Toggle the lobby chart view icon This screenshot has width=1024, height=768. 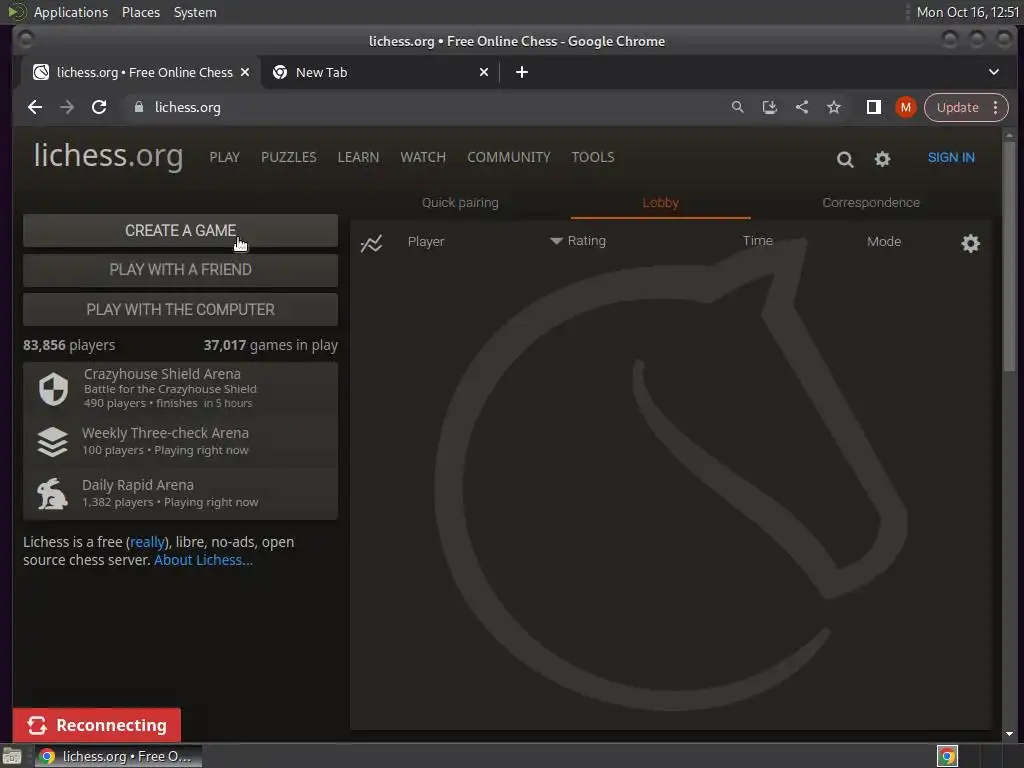pos(372,244)
